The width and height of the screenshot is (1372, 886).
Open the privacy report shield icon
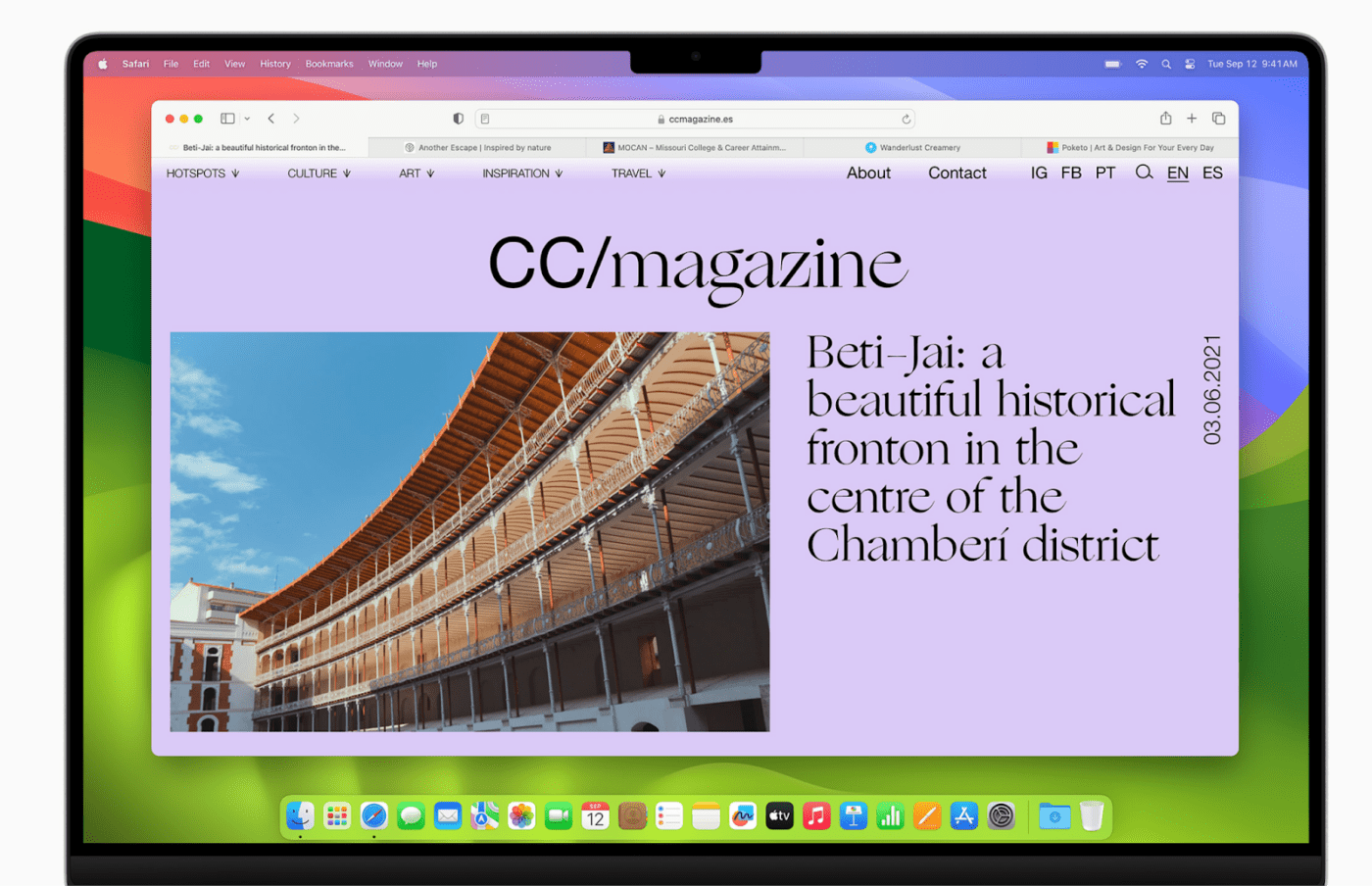pyautogui.click(x=458, y=119)
